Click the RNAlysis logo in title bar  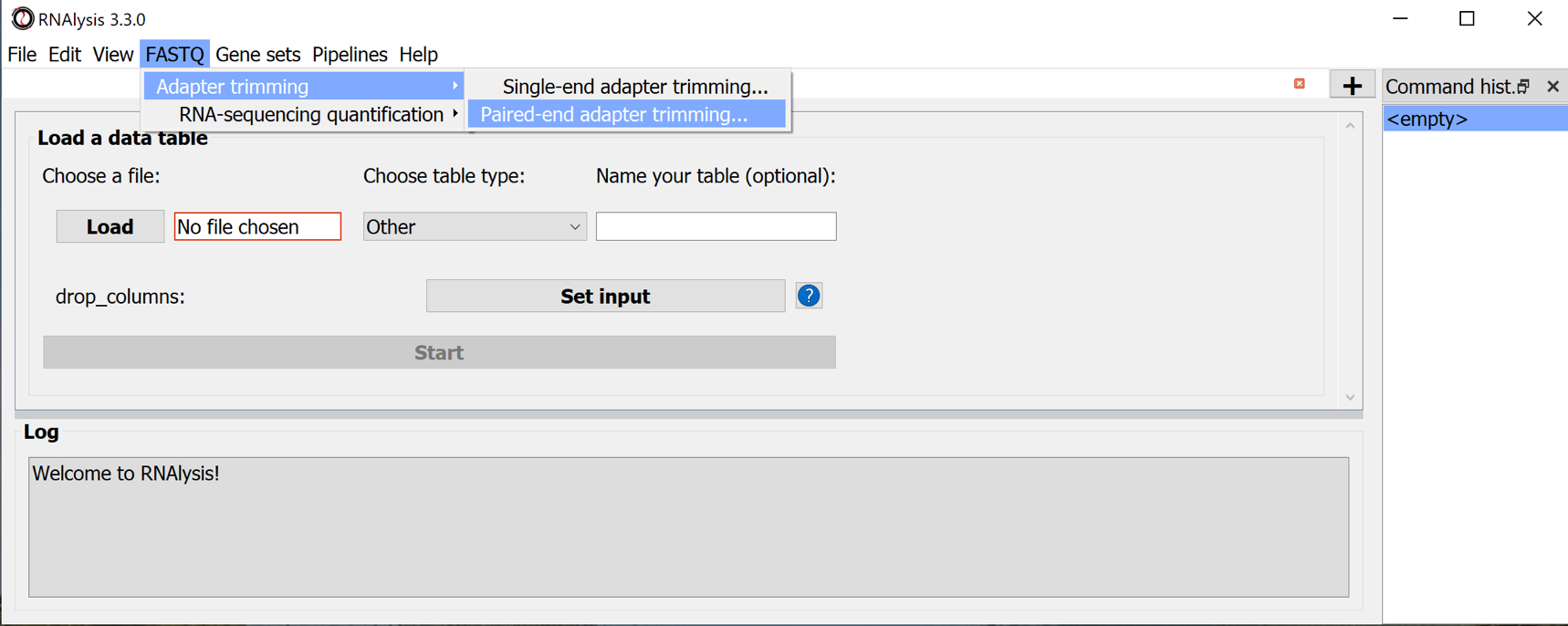tap(22, 19)
